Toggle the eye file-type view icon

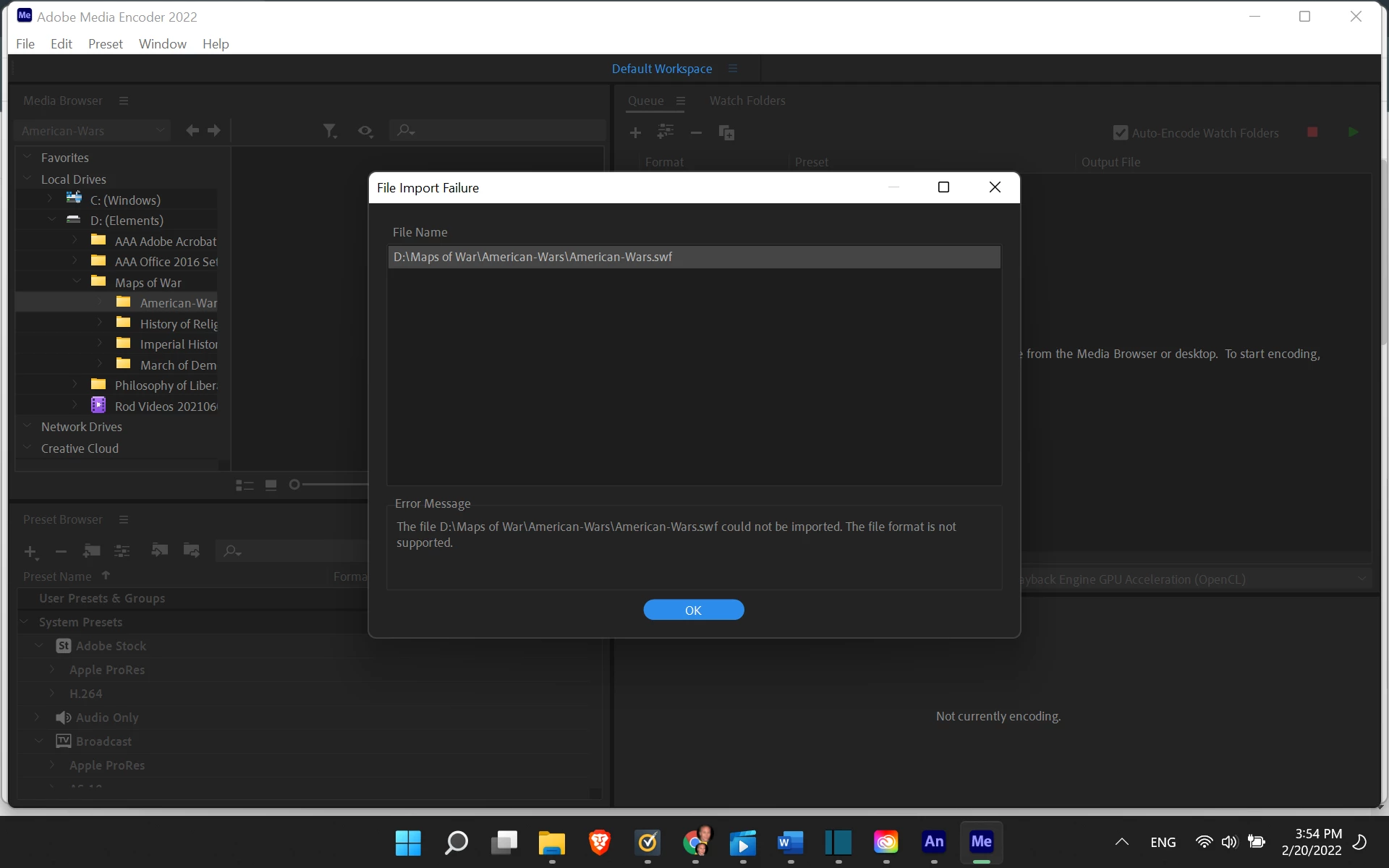click(x=365, y=131)
